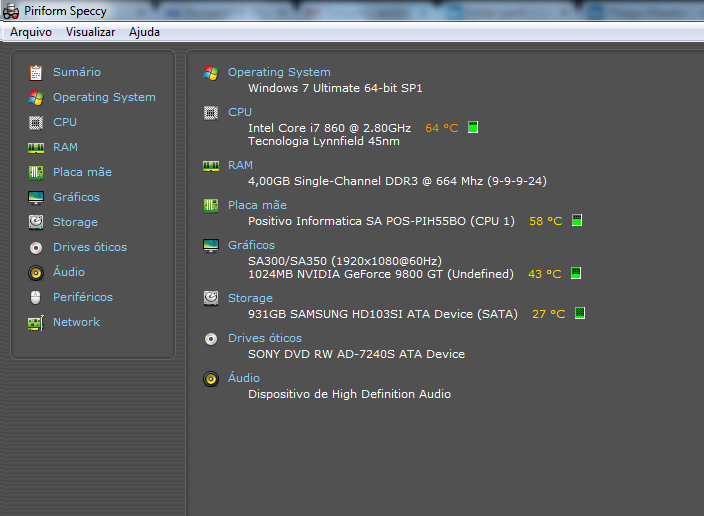The image size is (704, 516).
Task: Click the Piriform Speccy title bar app icon
Action: click(11, 11)
